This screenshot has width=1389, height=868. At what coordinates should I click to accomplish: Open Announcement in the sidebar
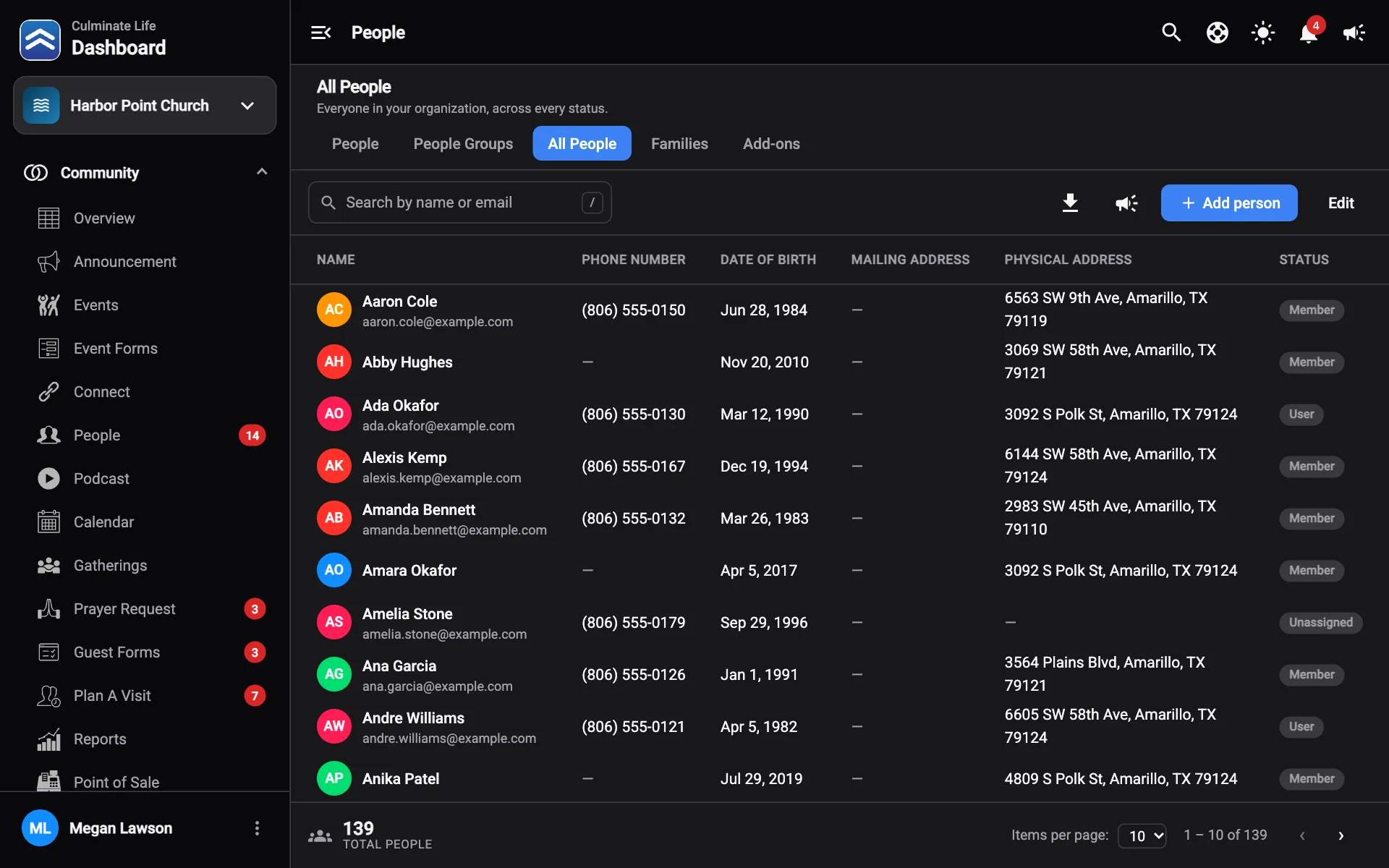click(145, 262)
